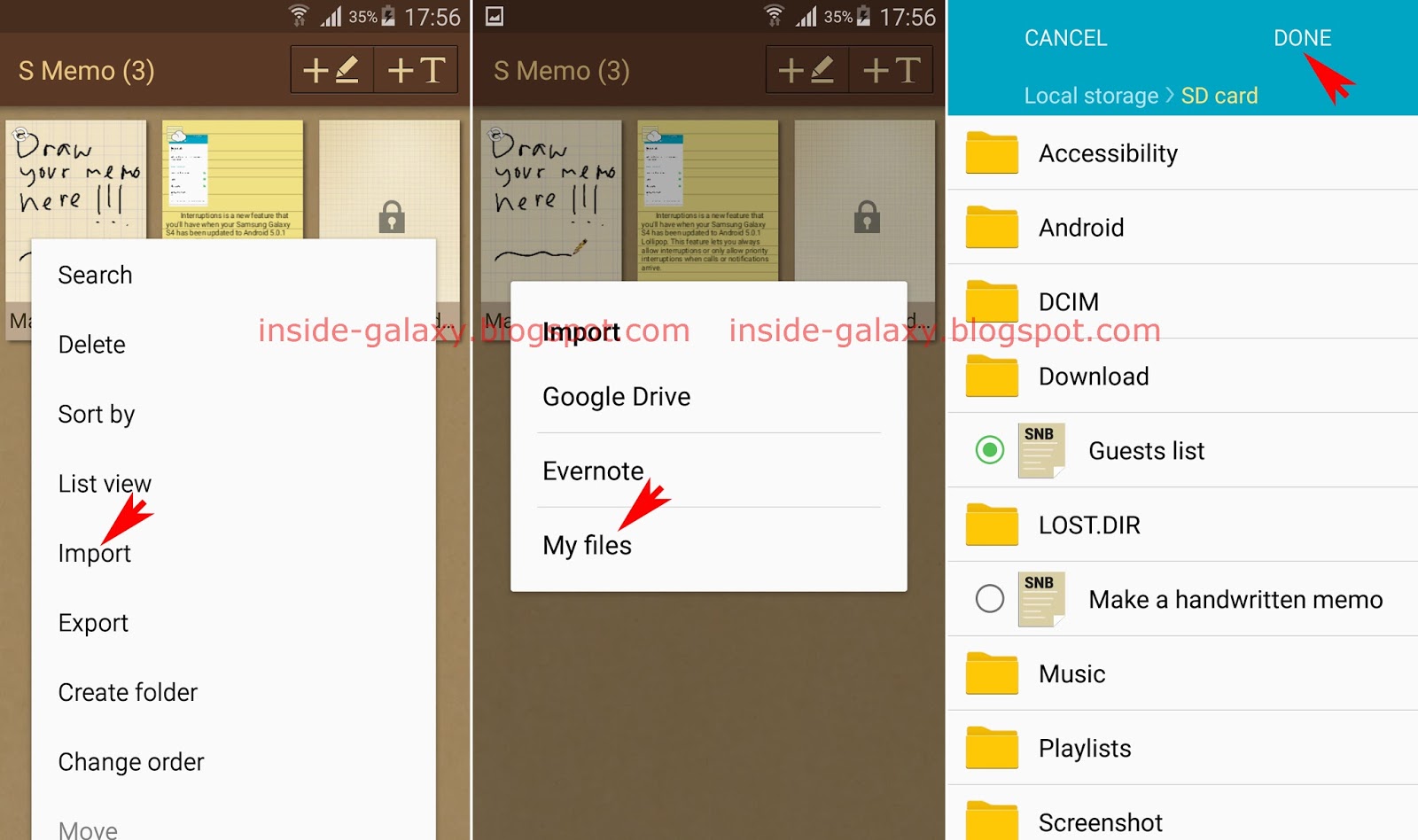Import from Google Drive

[x=709, y=396]
